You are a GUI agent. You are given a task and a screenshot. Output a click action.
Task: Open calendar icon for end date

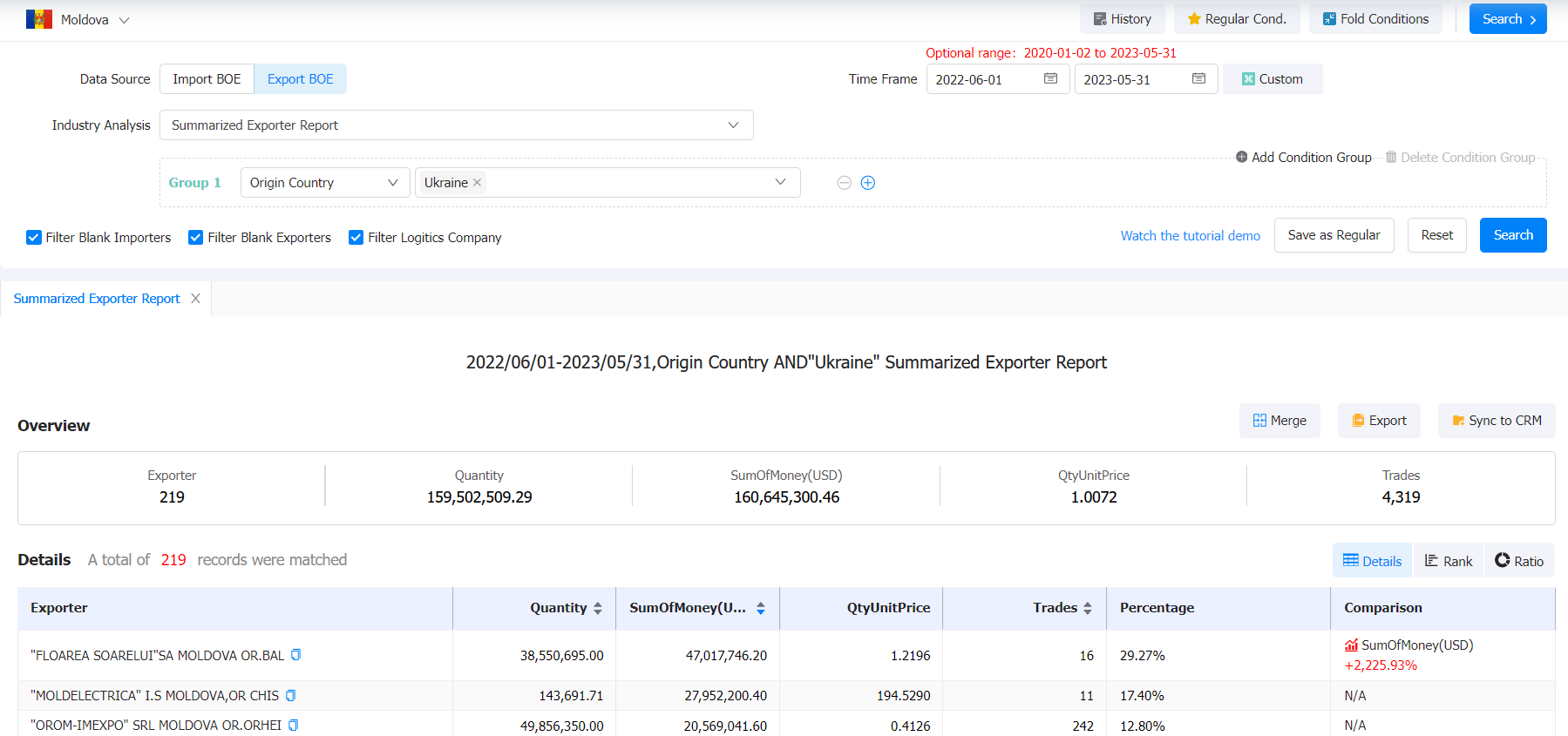1198,78
